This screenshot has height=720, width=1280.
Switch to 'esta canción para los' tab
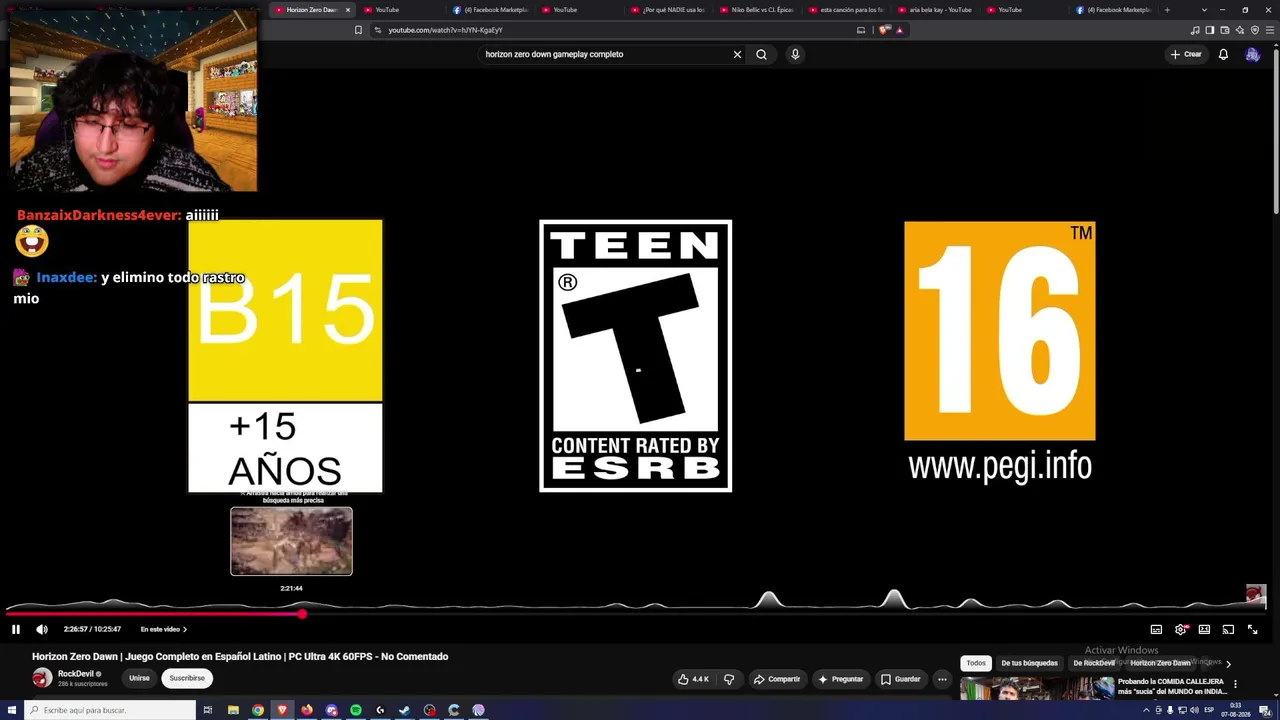(x=846, y=10)
